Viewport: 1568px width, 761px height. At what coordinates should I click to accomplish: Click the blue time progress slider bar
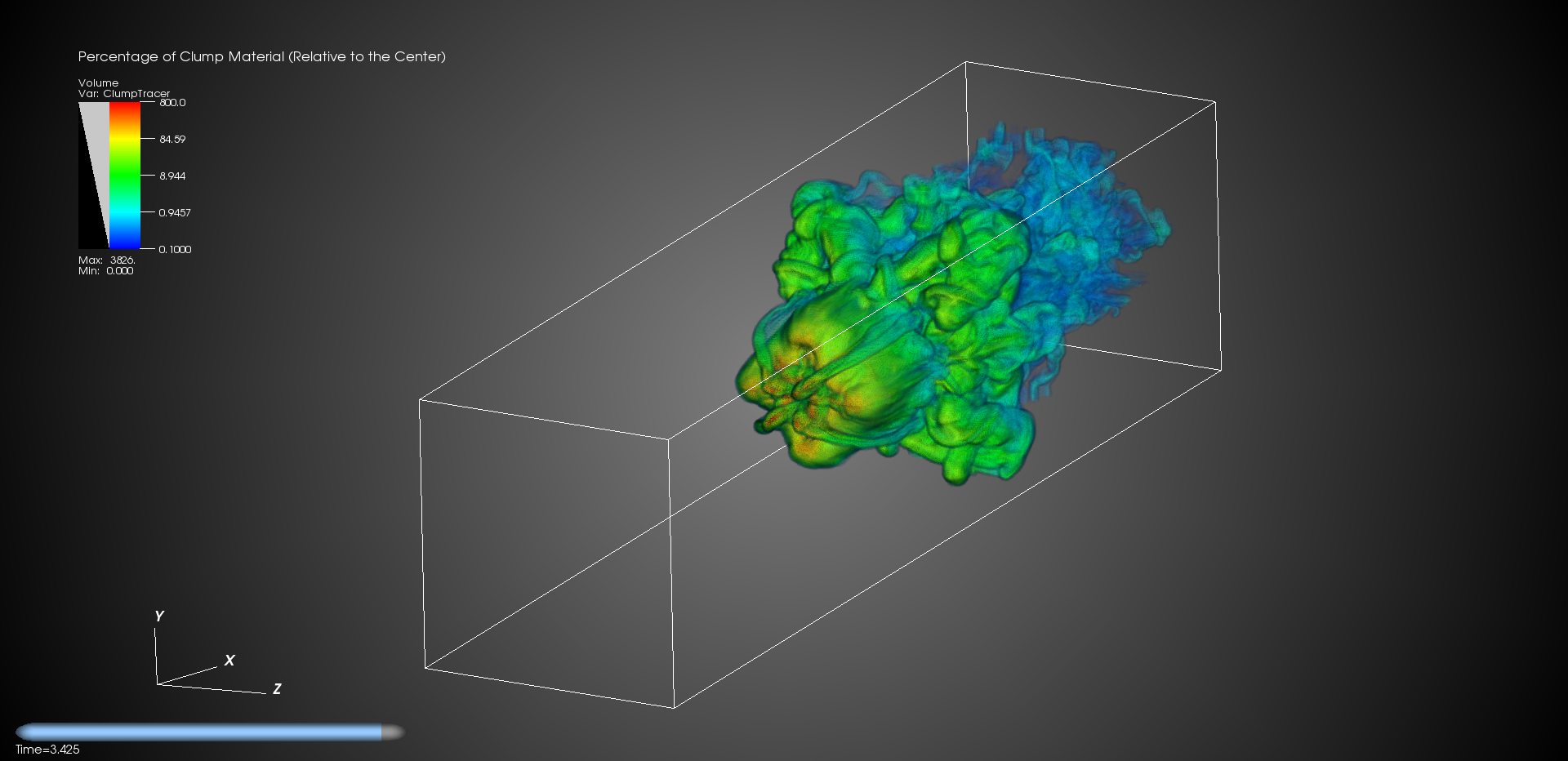tap(199, 732)
